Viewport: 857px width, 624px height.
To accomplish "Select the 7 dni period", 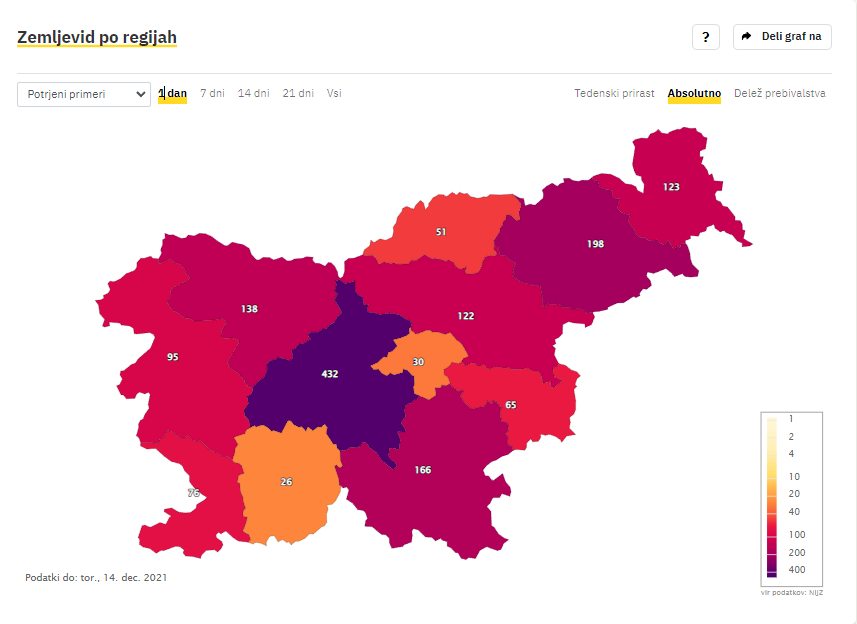I will tap(212, 93).
